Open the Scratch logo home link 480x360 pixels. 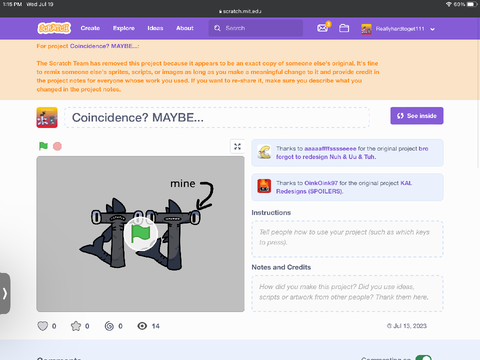coord(54,28)
